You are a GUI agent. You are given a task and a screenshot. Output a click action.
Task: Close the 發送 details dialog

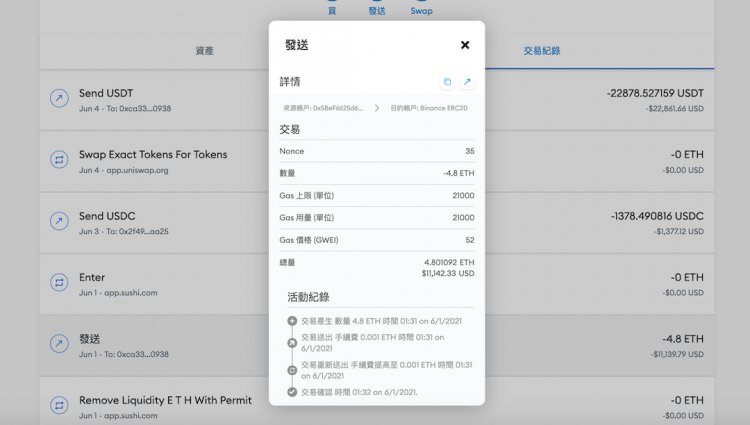(465, 45)
